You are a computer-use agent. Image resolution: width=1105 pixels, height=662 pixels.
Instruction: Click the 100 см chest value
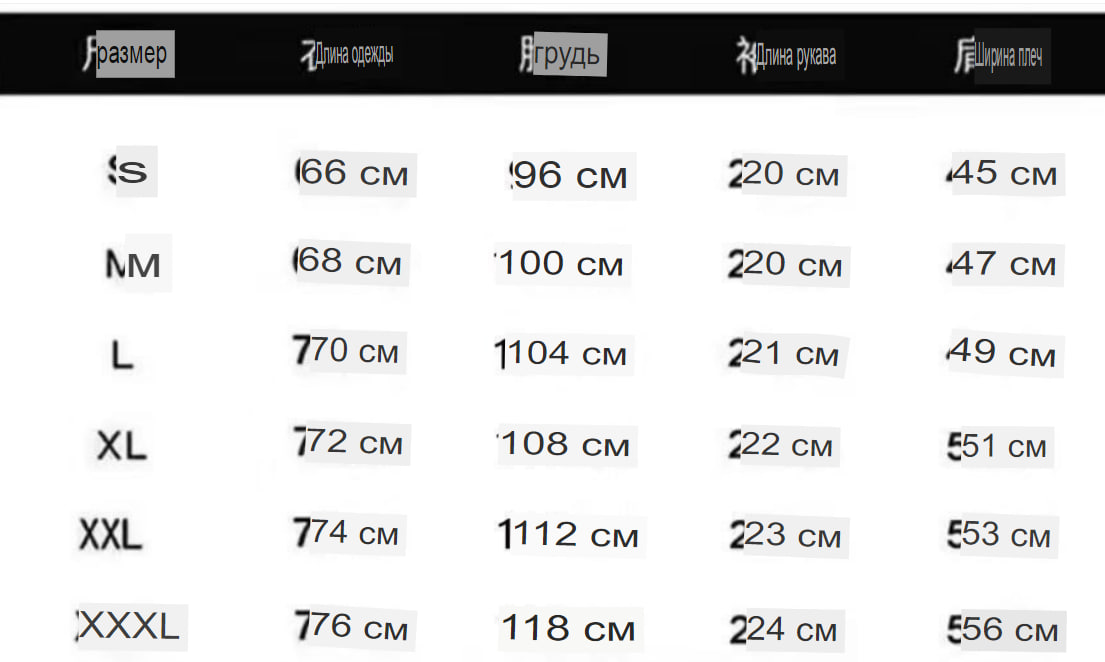(x=559, y=264)
